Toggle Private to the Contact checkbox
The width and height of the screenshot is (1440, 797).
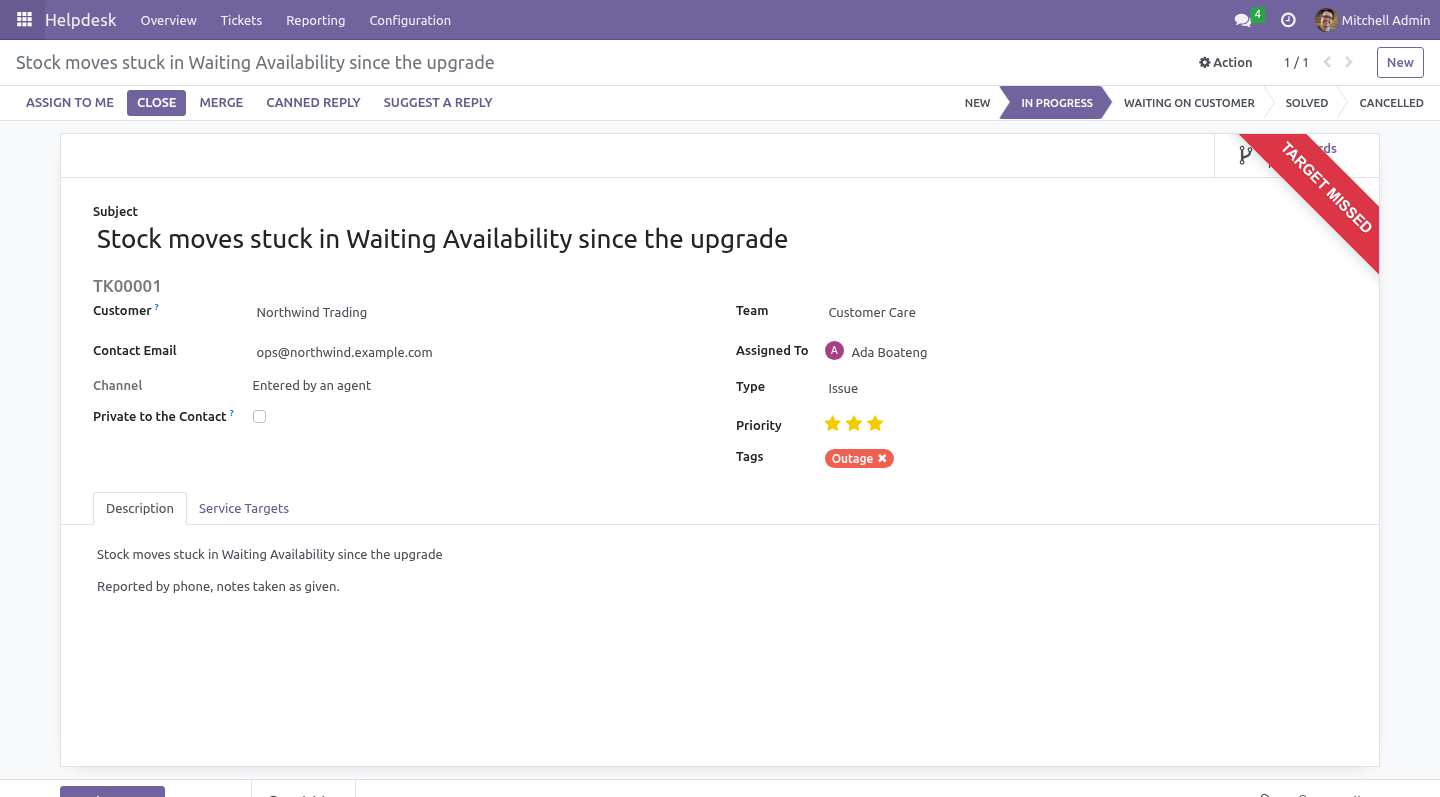[259, 416]
